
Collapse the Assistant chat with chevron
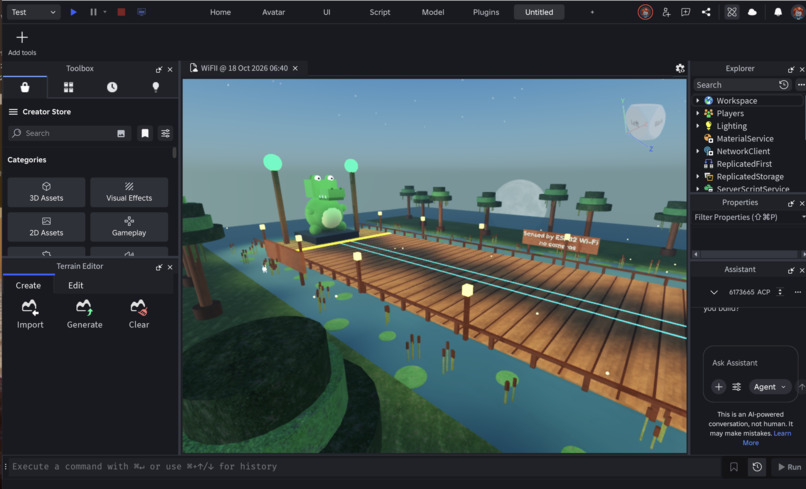(714, 292)
